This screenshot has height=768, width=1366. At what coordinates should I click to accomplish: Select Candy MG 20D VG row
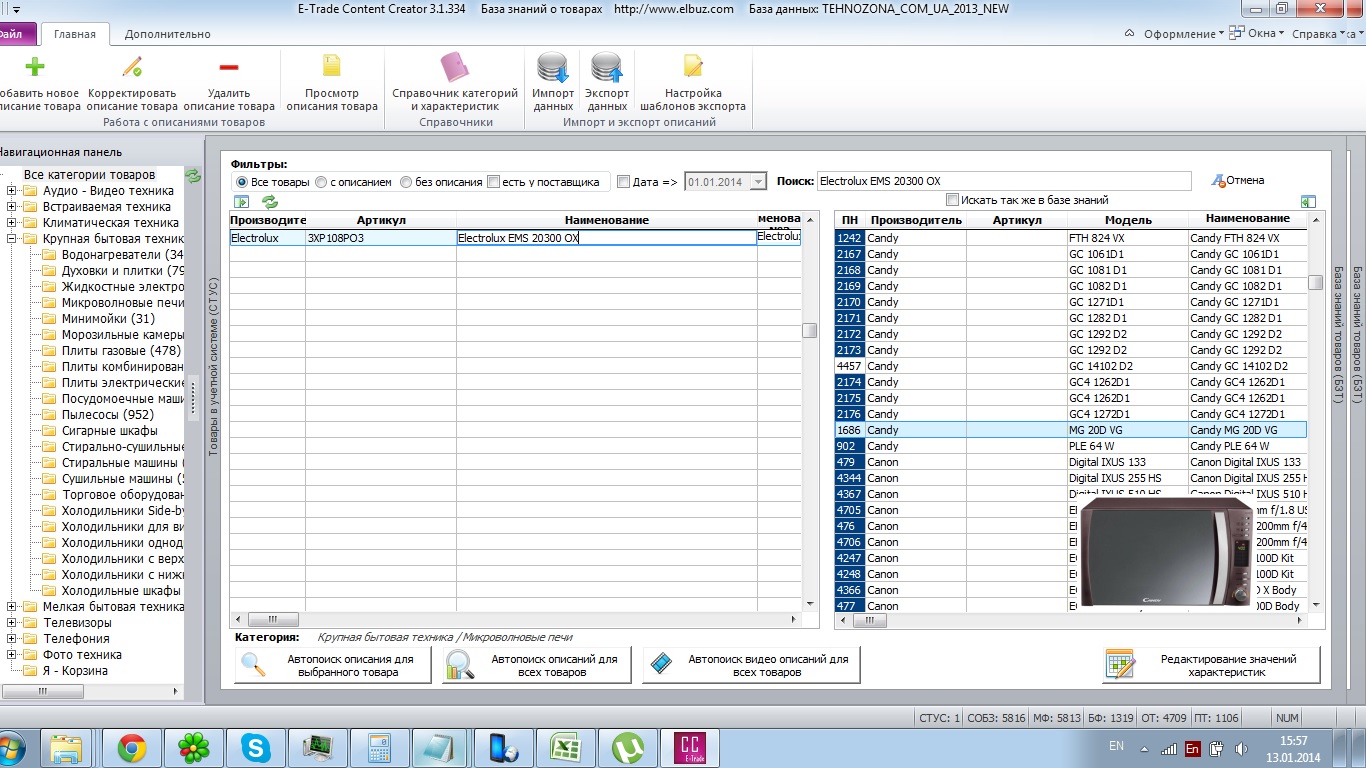(1071, 430)
